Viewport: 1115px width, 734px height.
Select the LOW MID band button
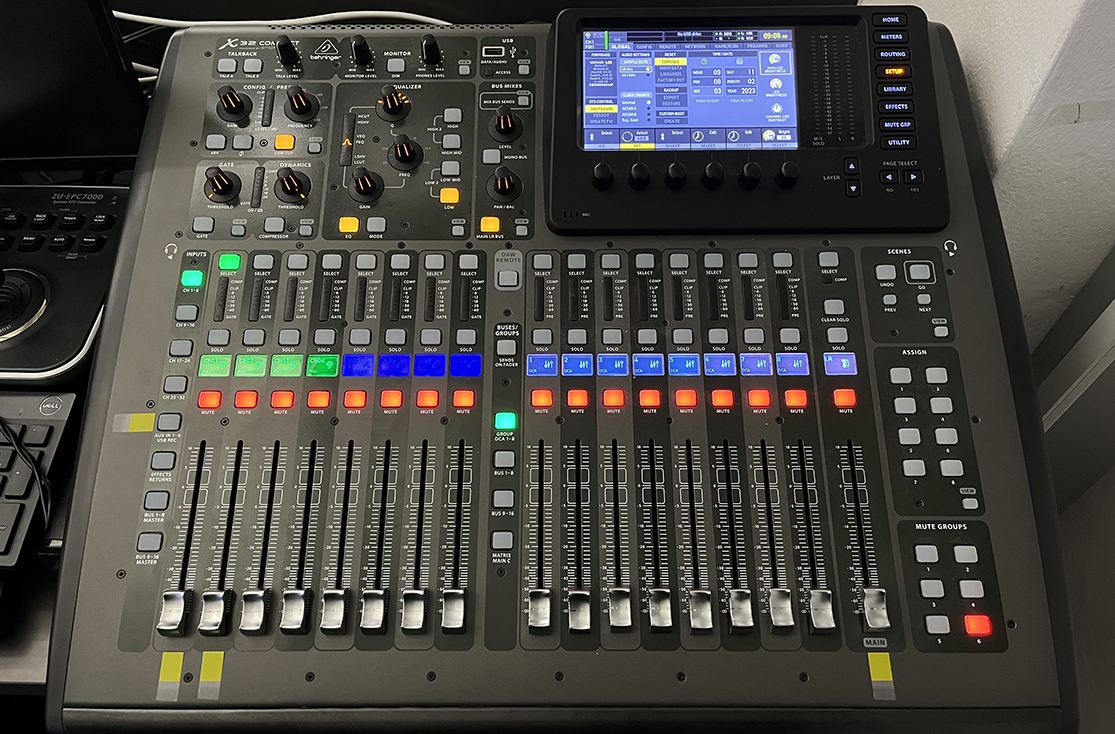click(x=450, y=169)
